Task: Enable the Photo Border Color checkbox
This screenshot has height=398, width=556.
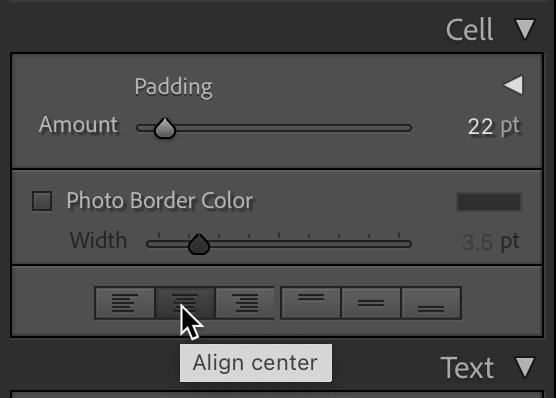Action: [x=42, y=201]
